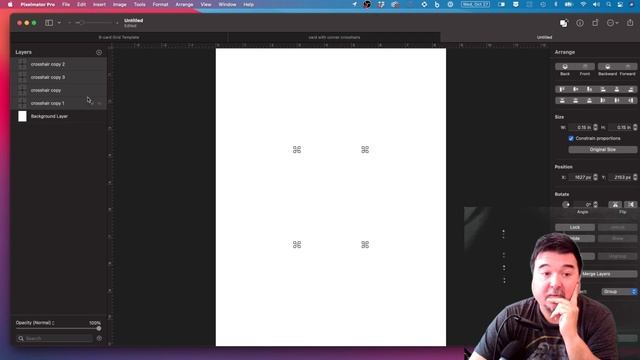This screenshot has width=640, height=360.
Task: Open the sidebar layout dropdown arrow
Action: tap(59, 23)
